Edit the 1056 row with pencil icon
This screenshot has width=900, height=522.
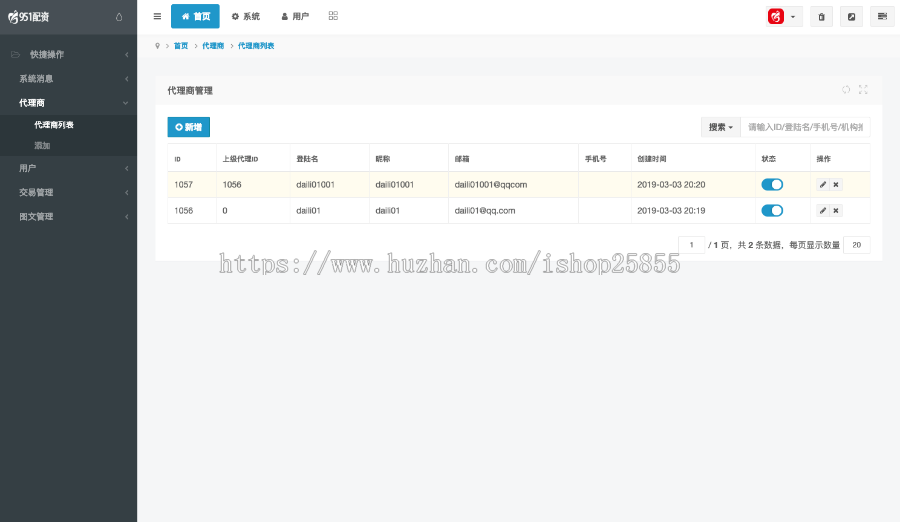(823, 211)
